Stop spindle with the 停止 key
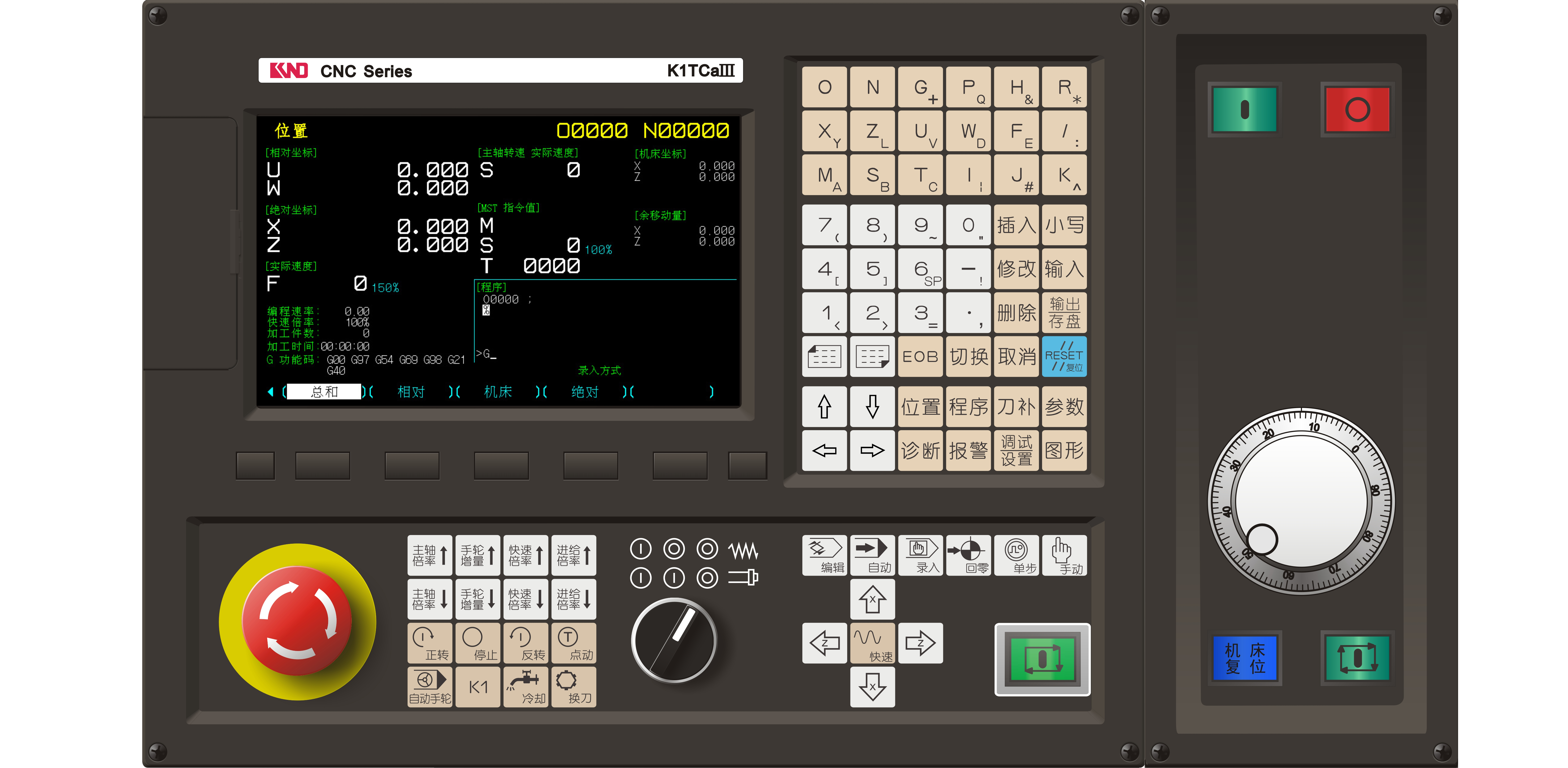 (x=478, y=643)
